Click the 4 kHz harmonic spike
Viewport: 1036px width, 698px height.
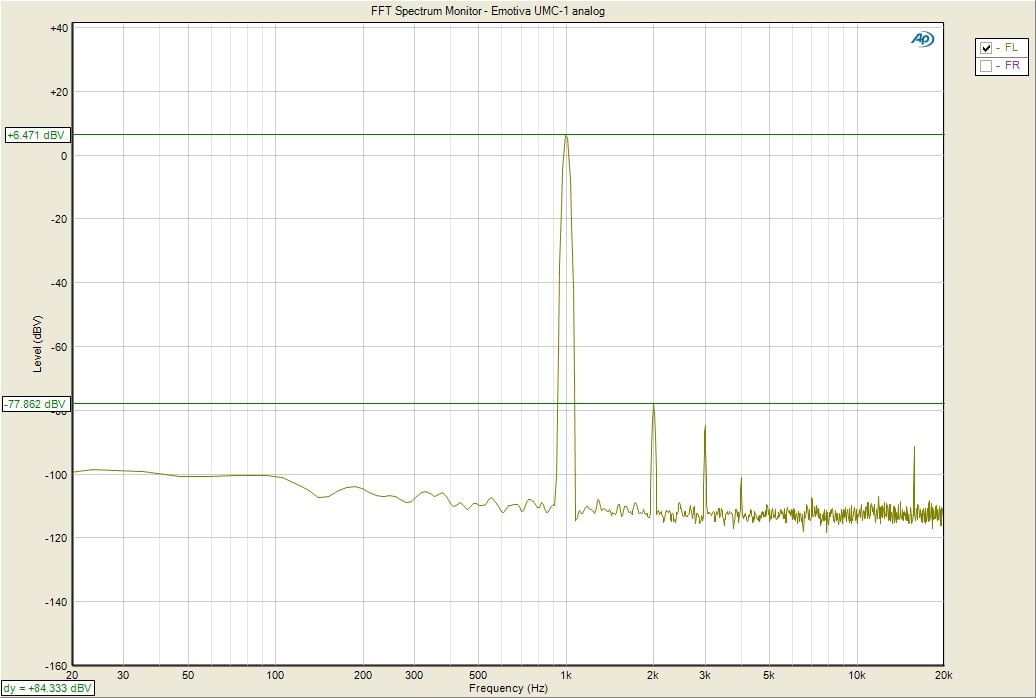(741, 479)
